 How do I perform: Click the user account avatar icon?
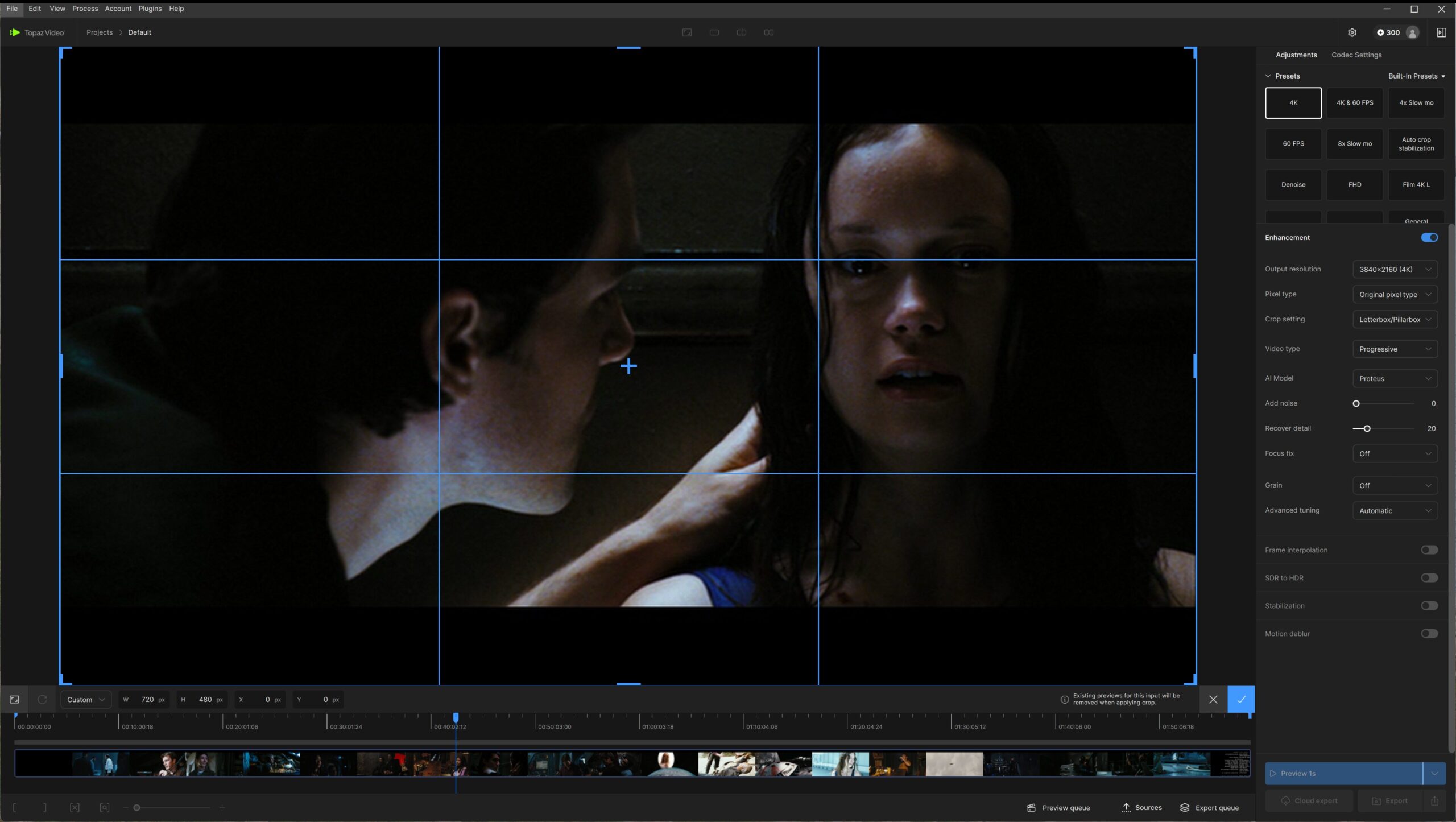click(1412, 32)
